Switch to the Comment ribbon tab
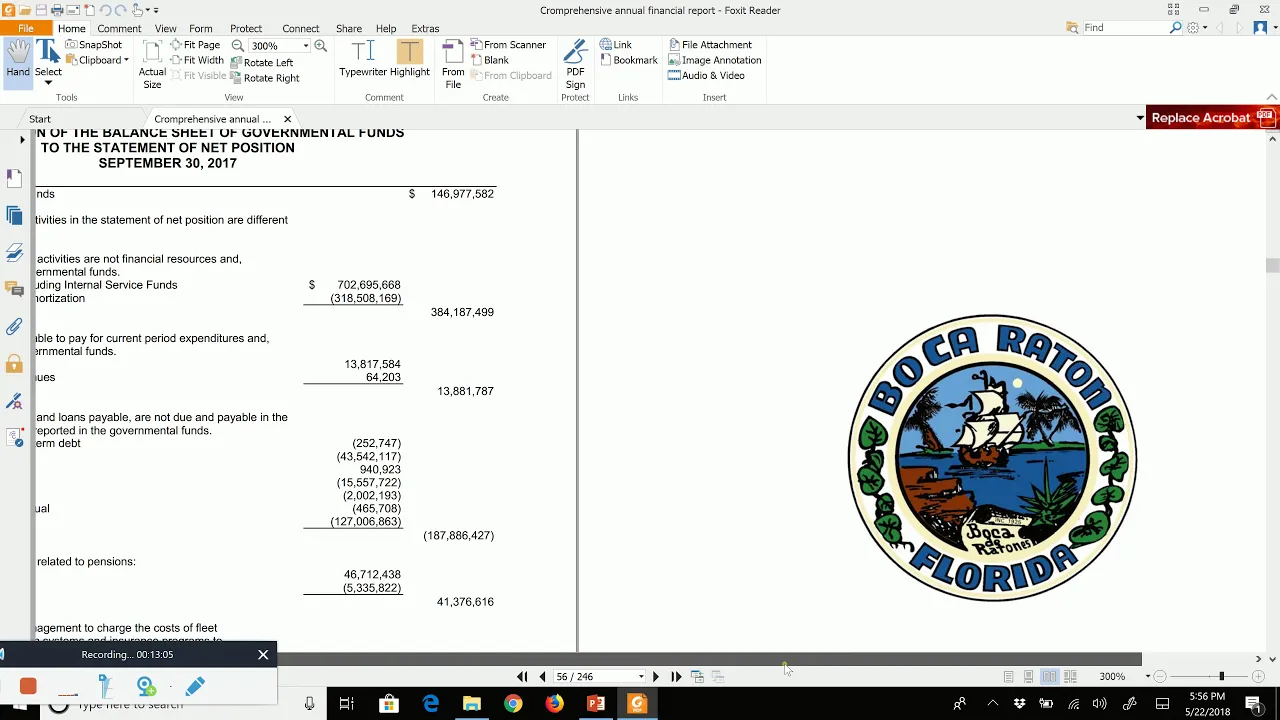Viewport: 1280px width, 720px height. (119, 28)
